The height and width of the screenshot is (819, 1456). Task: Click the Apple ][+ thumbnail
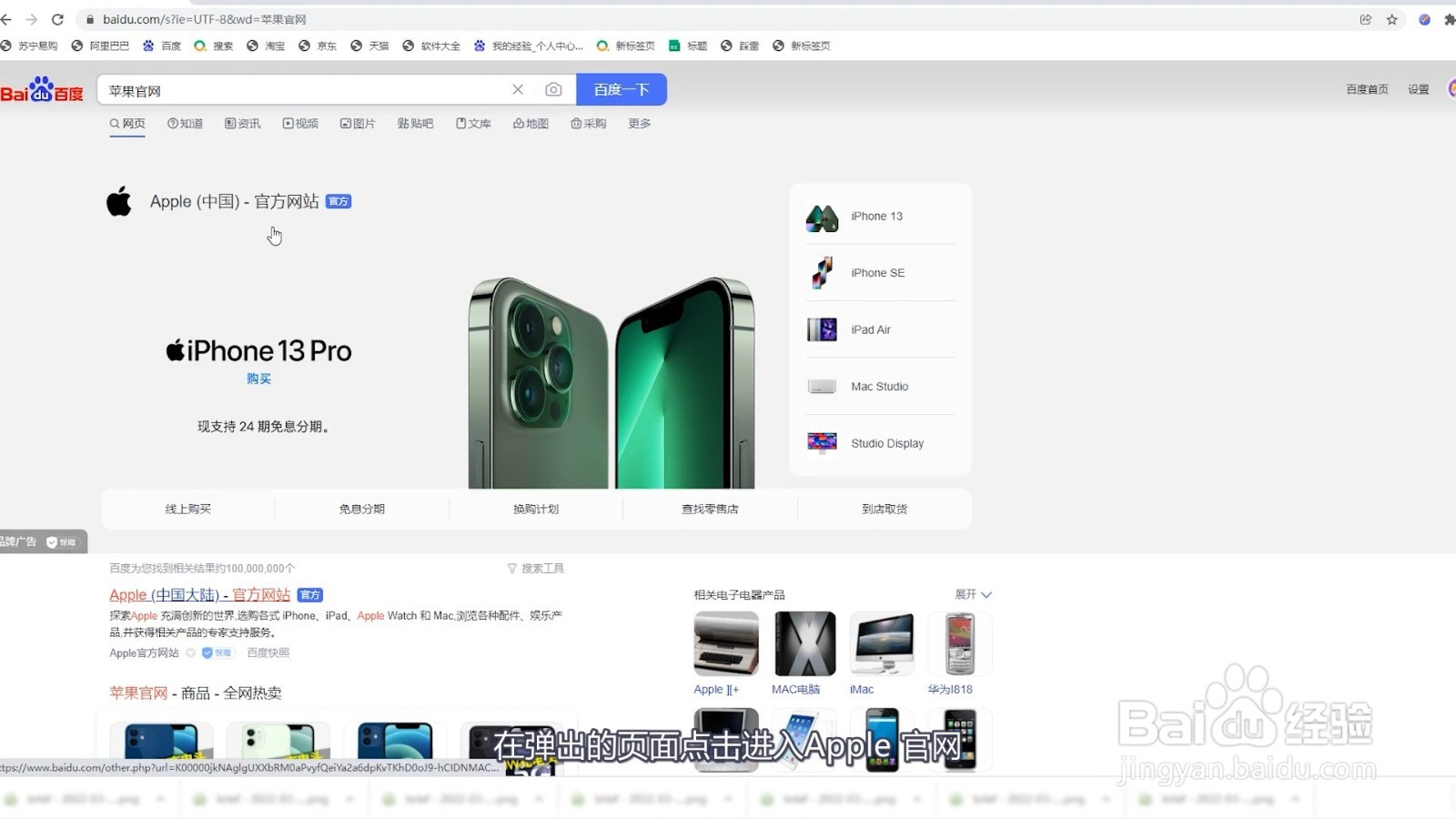point(726,643)
